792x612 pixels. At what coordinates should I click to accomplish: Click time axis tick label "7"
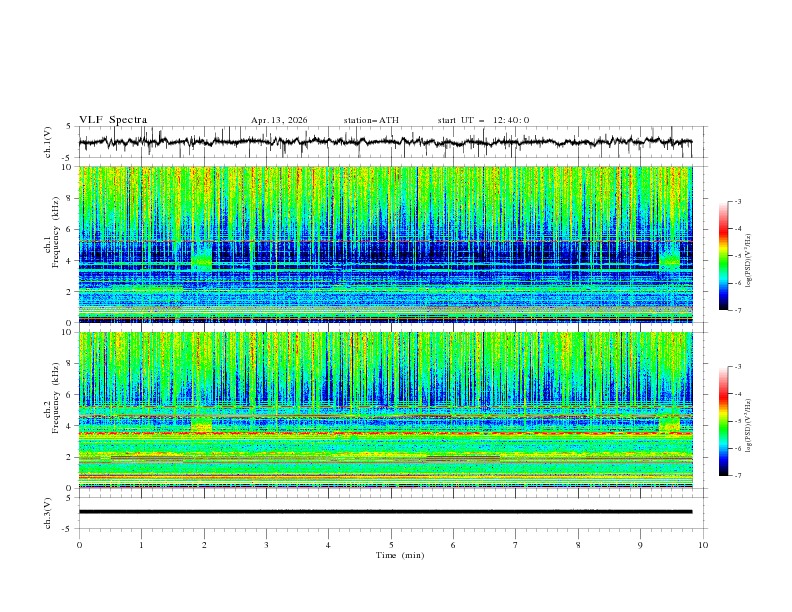click(516, 545)
